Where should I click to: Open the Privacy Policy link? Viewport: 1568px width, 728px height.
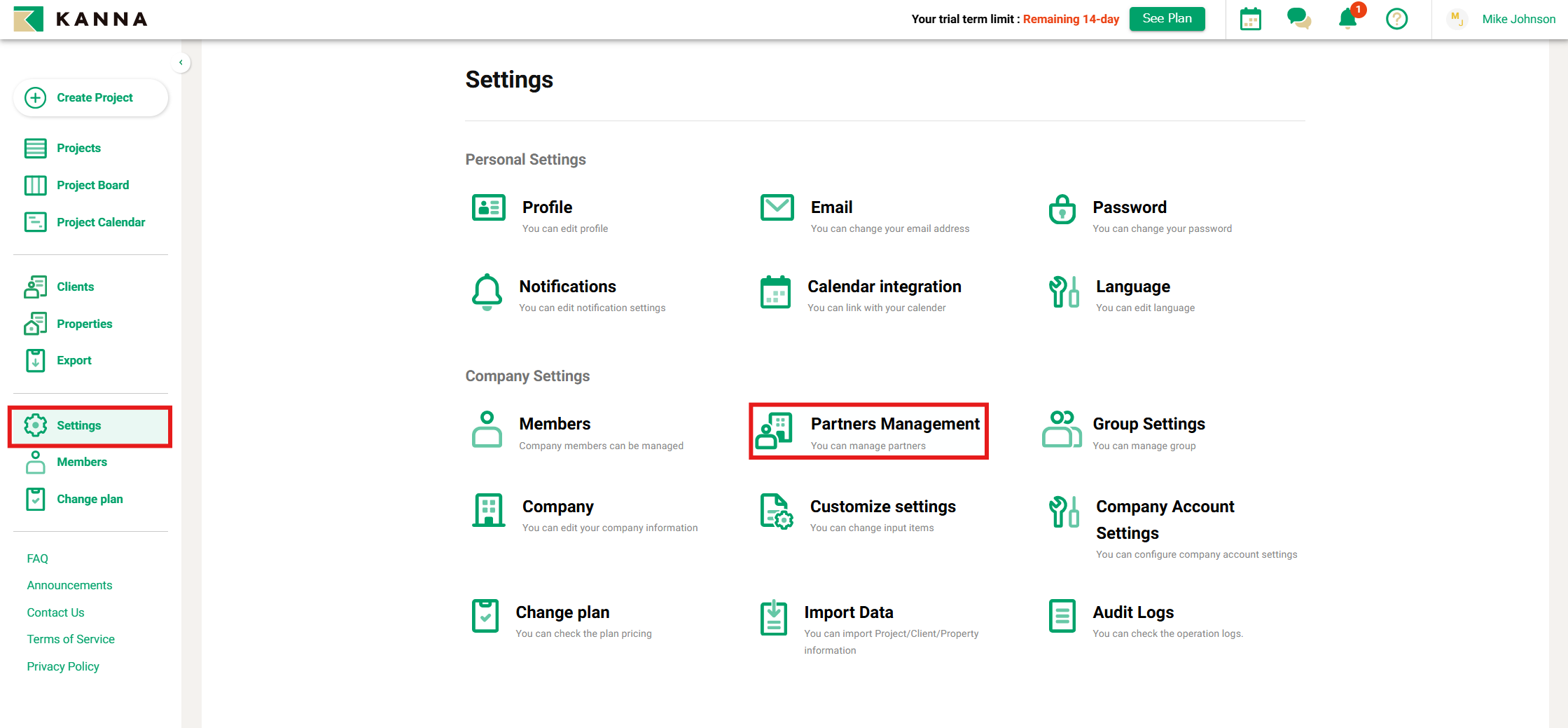pos(63,666)
